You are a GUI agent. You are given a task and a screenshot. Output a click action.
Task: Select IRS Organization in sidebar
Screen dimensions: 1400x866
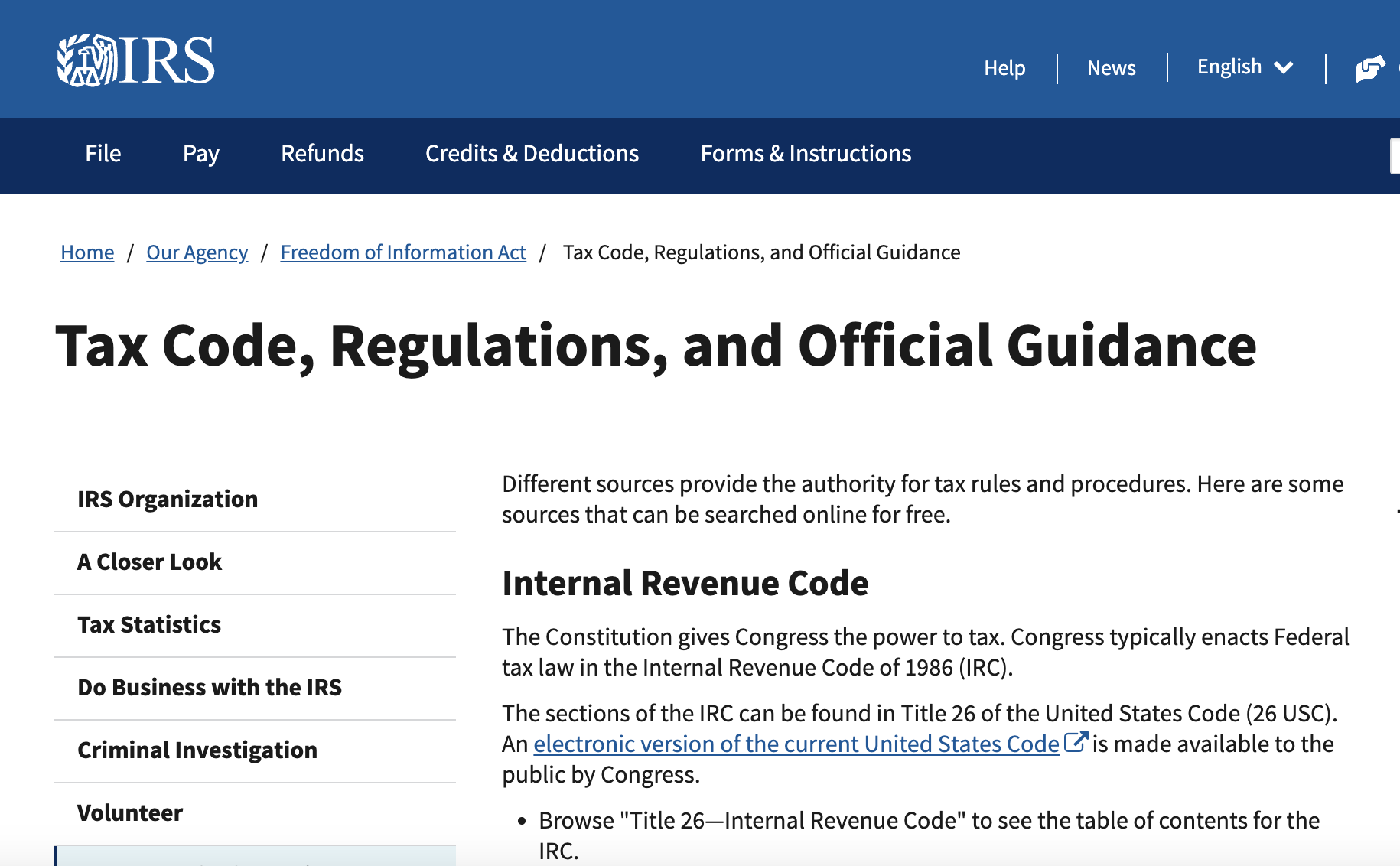(168, 500)
